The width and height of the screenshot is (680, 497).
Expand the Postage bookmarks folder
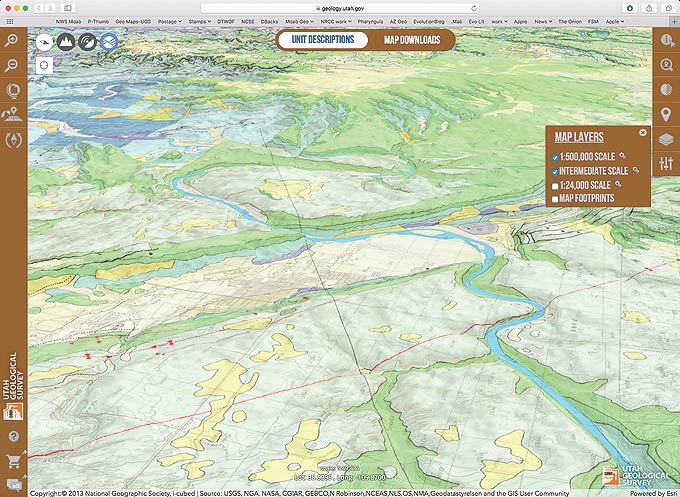coord(168,20)
